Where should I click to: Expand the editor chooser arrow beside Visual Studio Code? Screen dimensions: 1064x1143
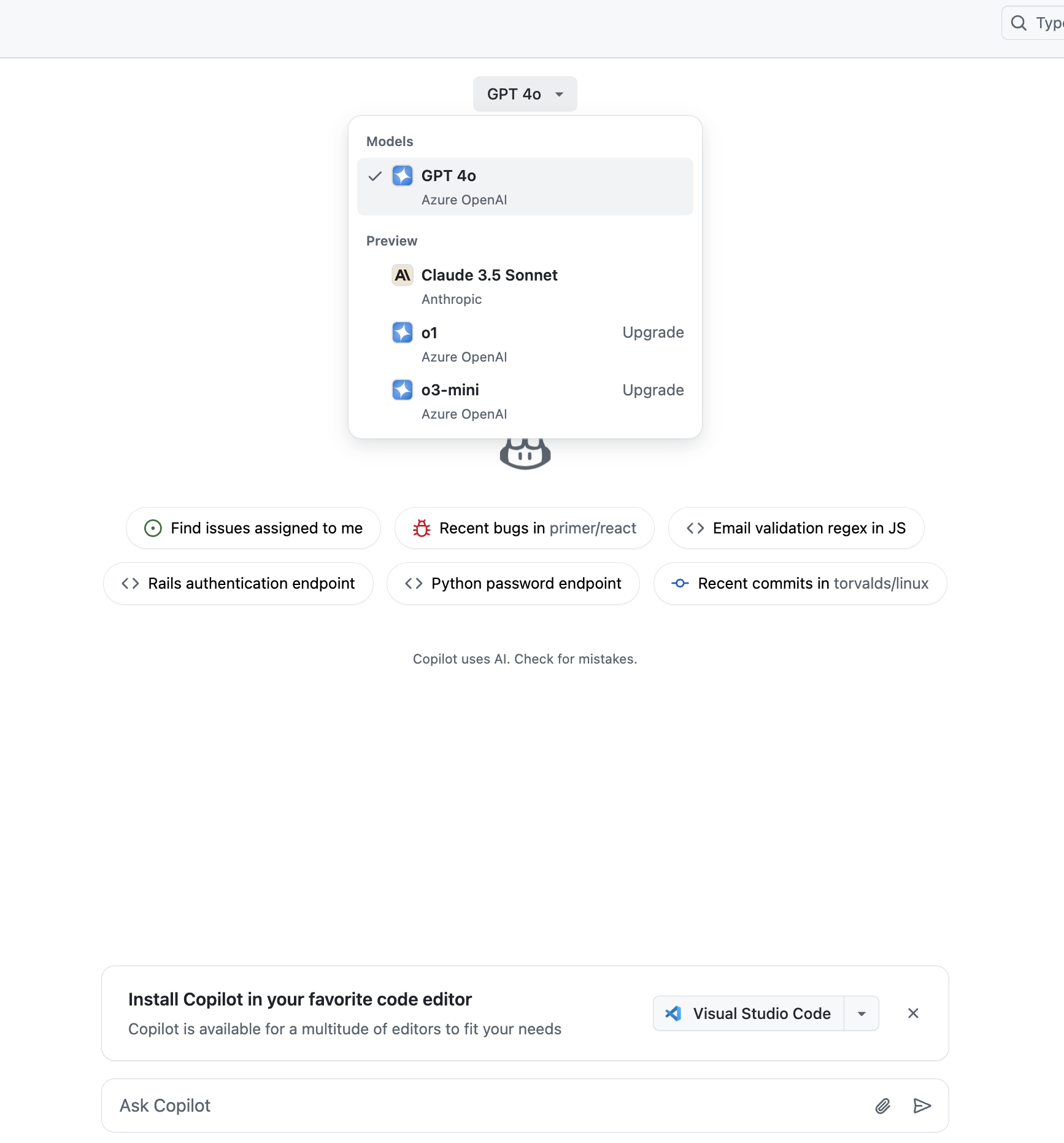coord(862,1013)
